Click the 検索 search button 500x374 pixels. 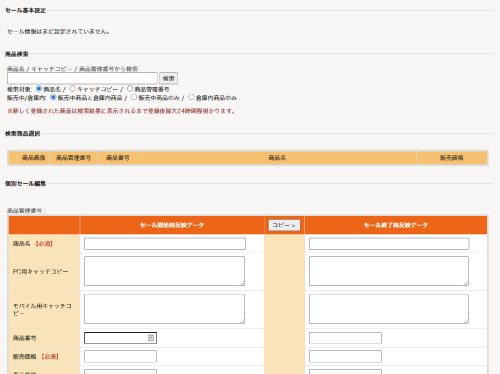(168, 78)
